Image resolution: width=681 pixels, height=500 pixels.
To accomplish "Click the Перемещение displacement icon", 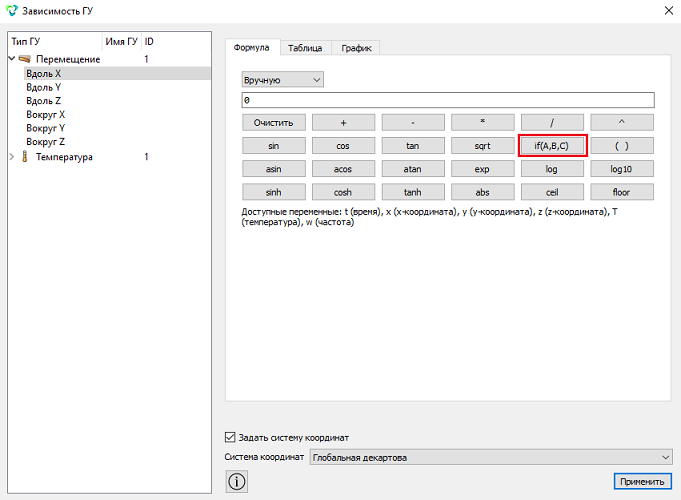I will click(25, 59).
